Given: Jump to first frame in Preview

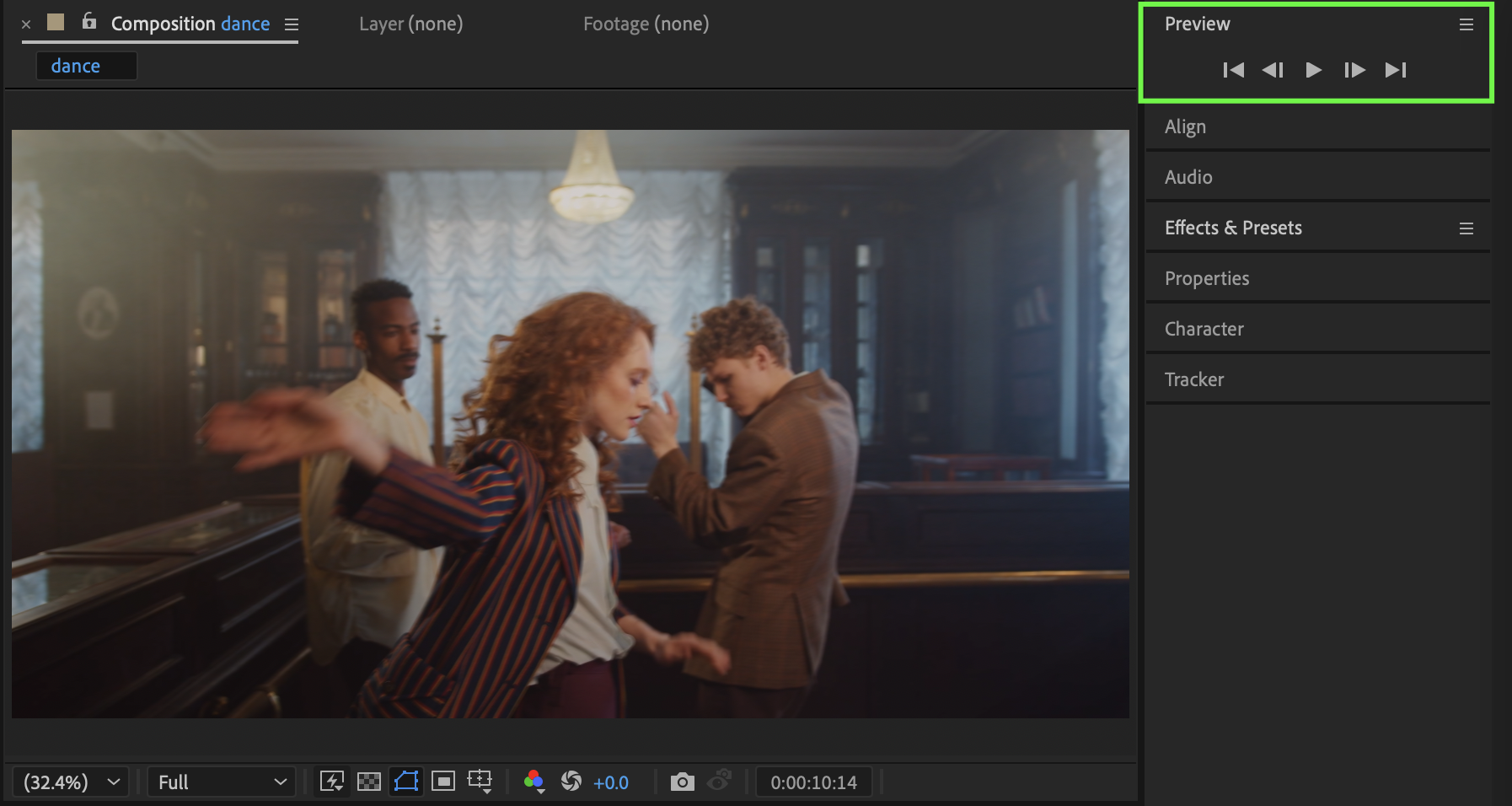Looking at the screenshot, I should point(1233,70).
